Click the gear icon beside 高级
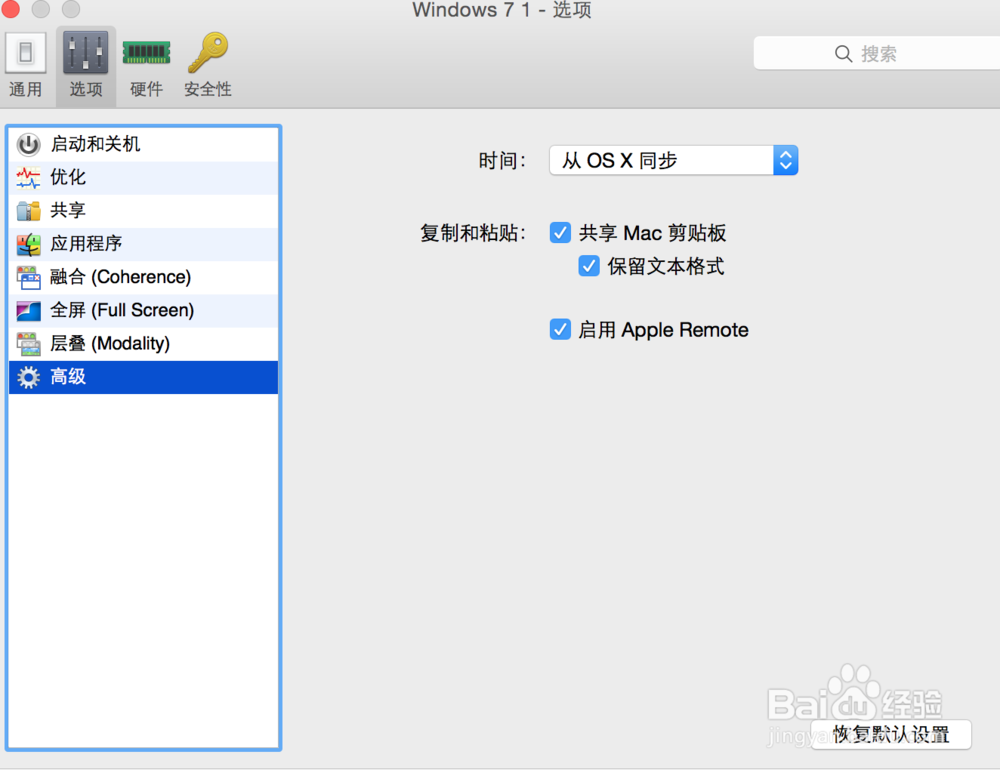Viewport: 1000px width, 770px height. tap(29, 377)
